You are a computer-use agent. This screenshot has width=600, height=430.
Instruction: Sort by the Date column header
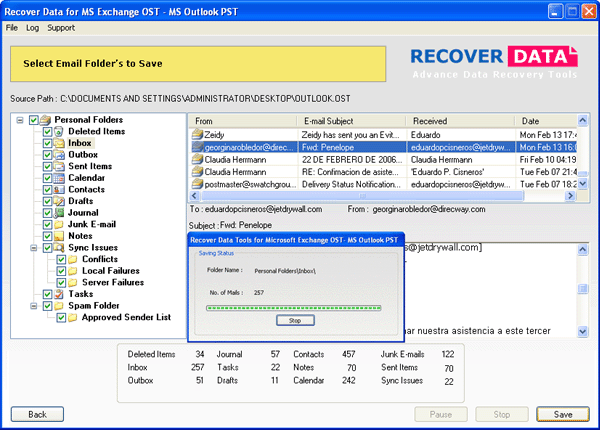tap(546, 121)
